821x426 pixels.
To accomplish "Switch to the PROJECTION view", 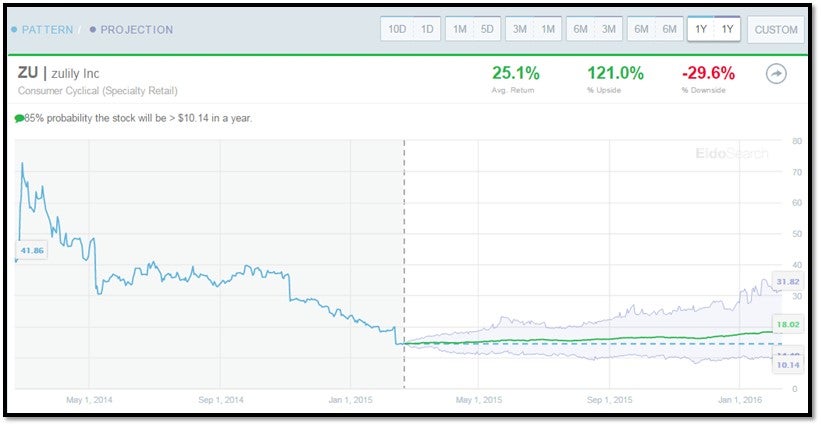I will point(136,30).
